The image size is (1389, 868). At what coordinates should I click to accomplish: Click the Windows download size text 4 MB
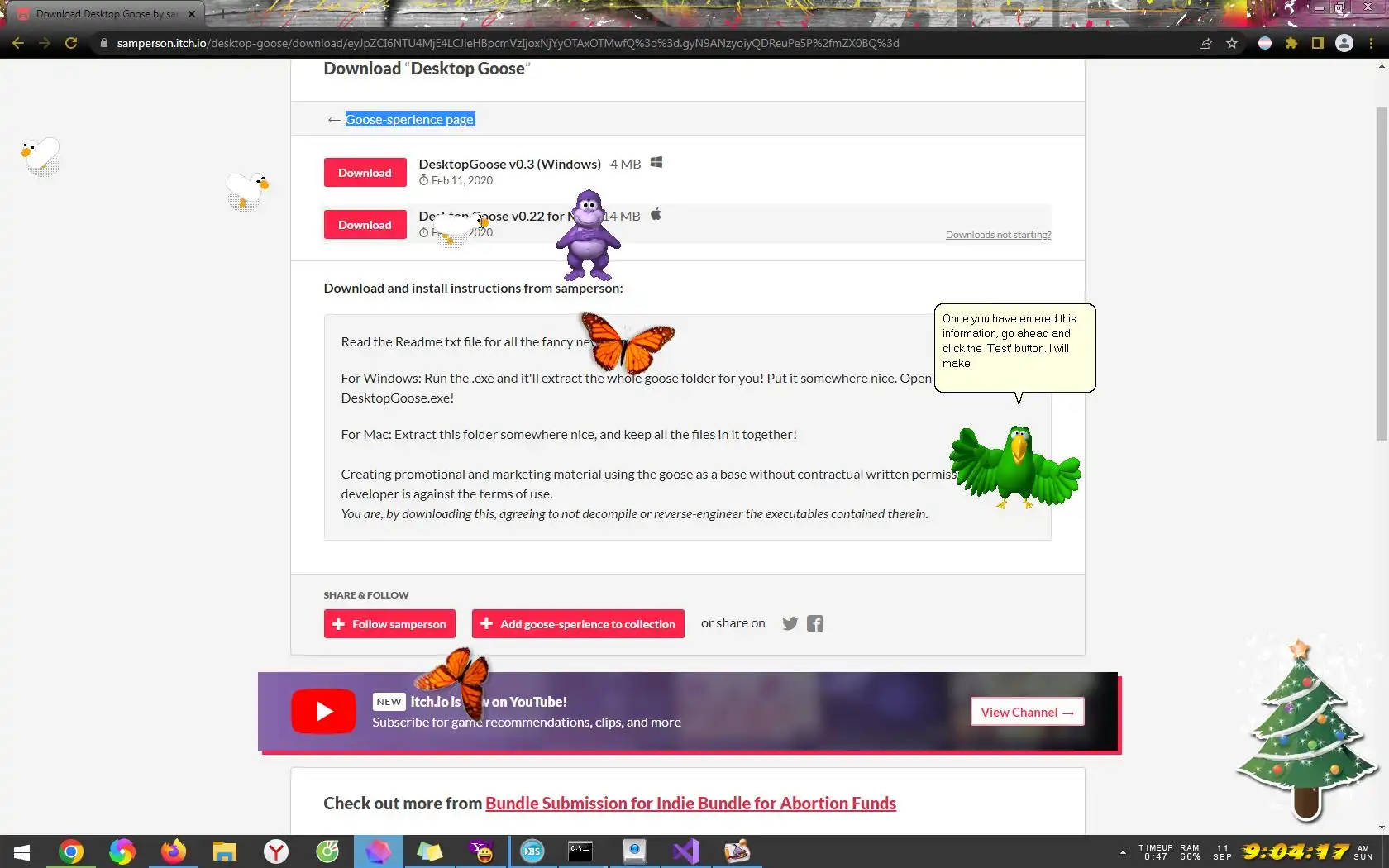625,164
